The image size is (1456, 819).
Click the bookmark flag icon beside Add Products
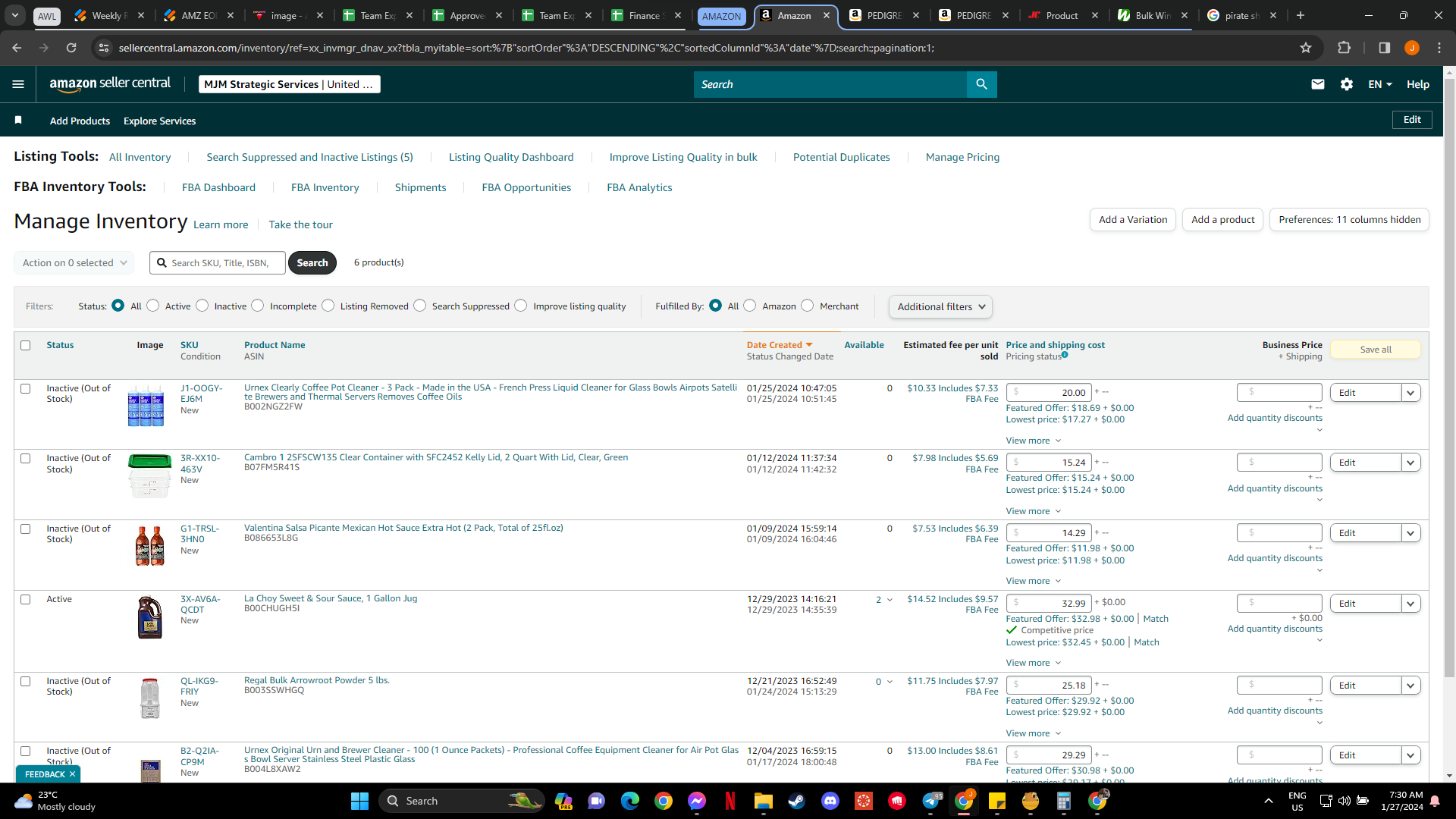coord(18,120)
